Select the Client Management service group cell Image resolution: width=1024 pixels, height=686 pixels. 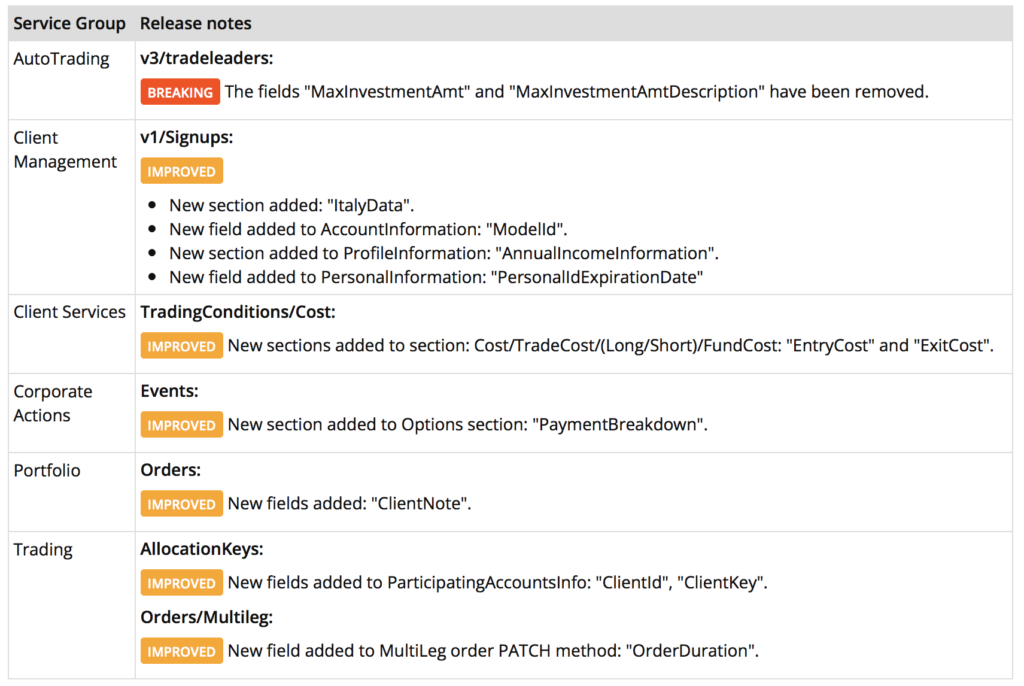pyautogui.click(x=65, y=150)
